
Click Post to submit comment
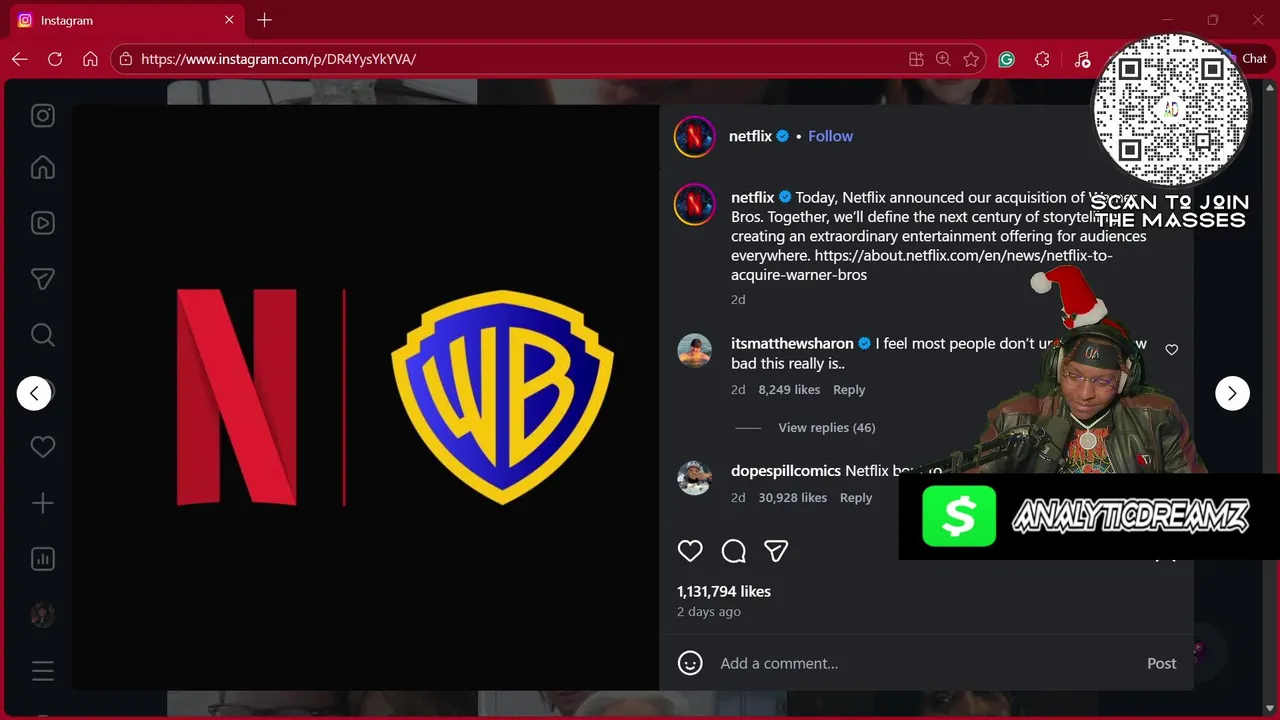1161,663
